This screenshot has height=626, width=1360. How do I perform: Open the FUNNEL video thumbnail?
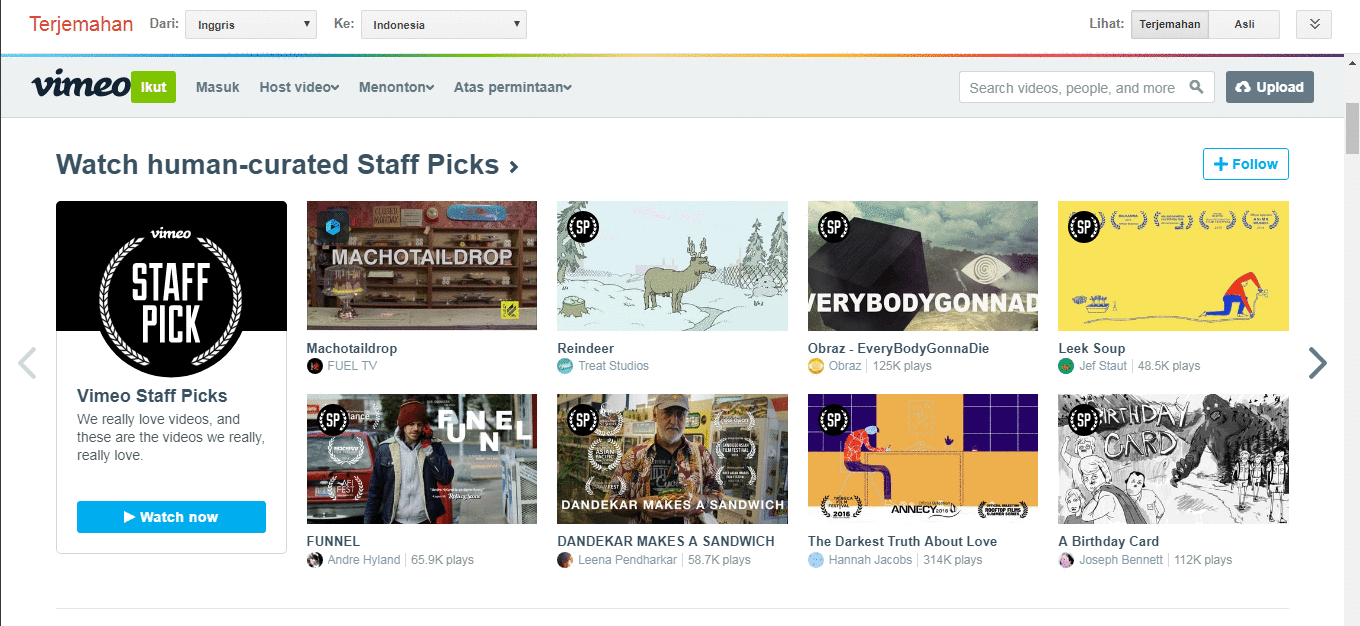[x=422, y=459]
